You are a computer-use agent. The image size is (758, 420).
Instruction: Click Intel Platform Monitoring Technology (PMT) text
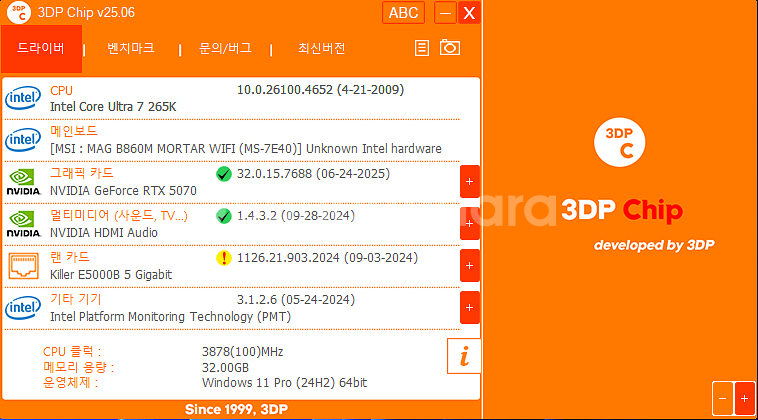(x=171, y=317)
